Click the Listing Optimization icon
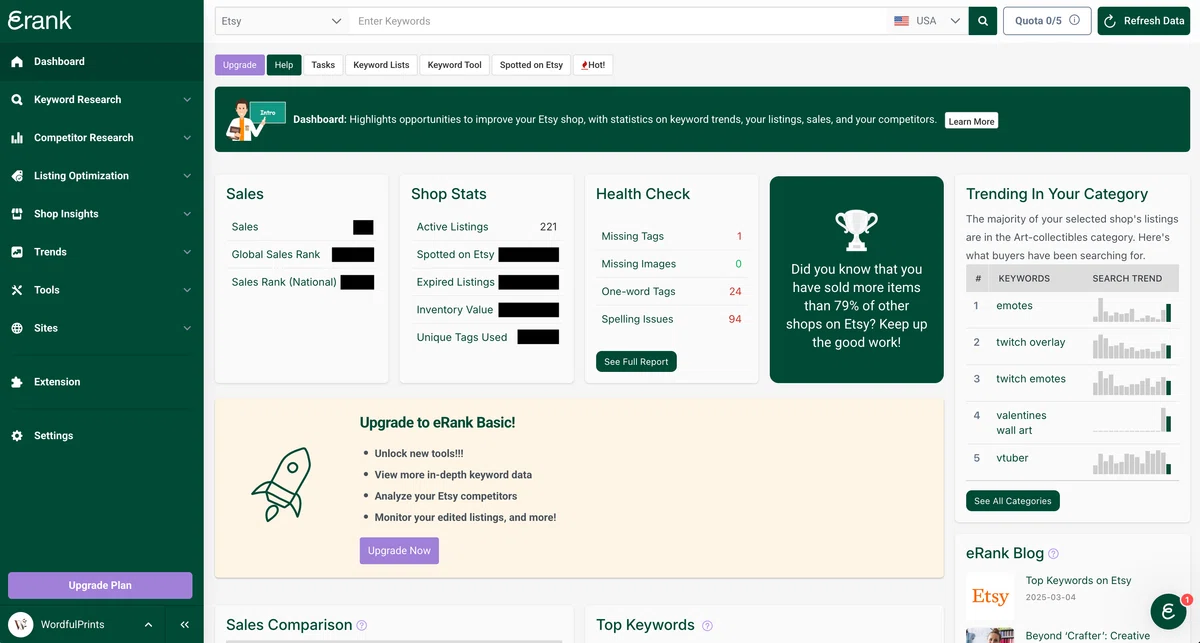Image resolution: width=1200 pixels, height=643 pixels. pos(16,176)
